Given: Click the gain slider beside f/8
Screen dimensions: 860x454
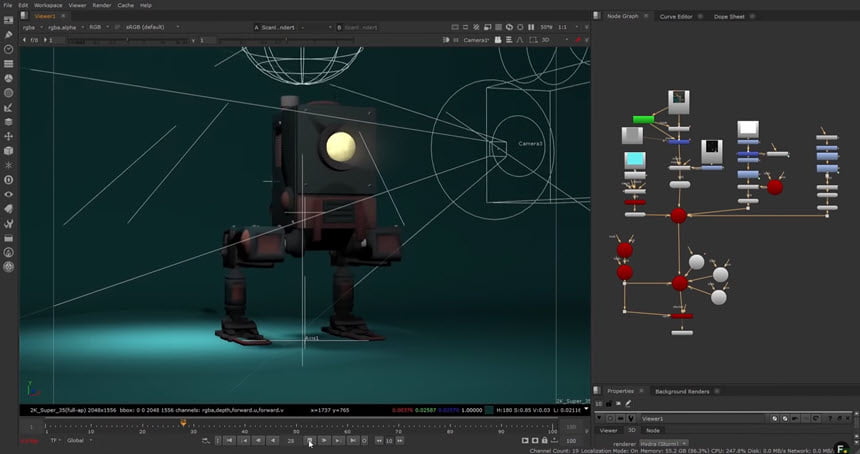Looking at the screenshot, I should click(126, 41).
